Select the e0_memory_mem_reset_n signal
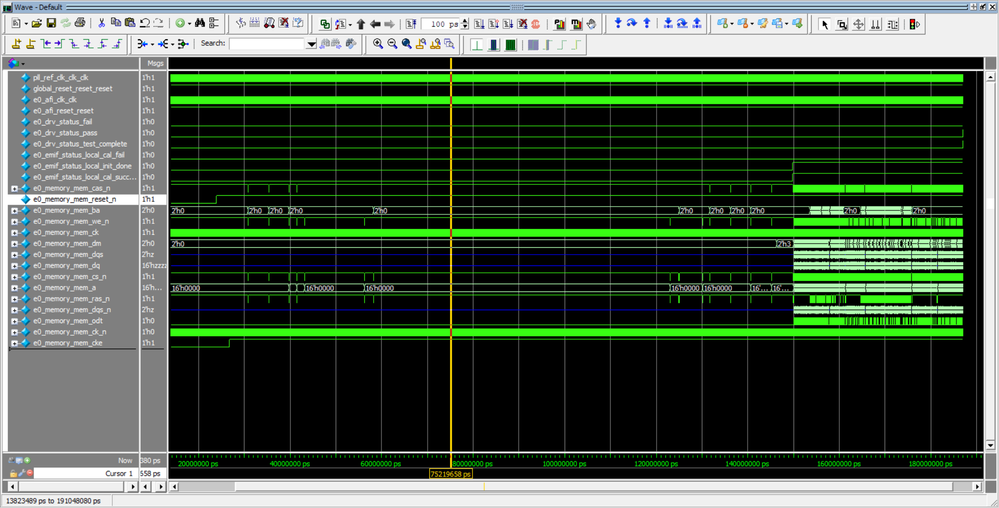 click(74, 199)
